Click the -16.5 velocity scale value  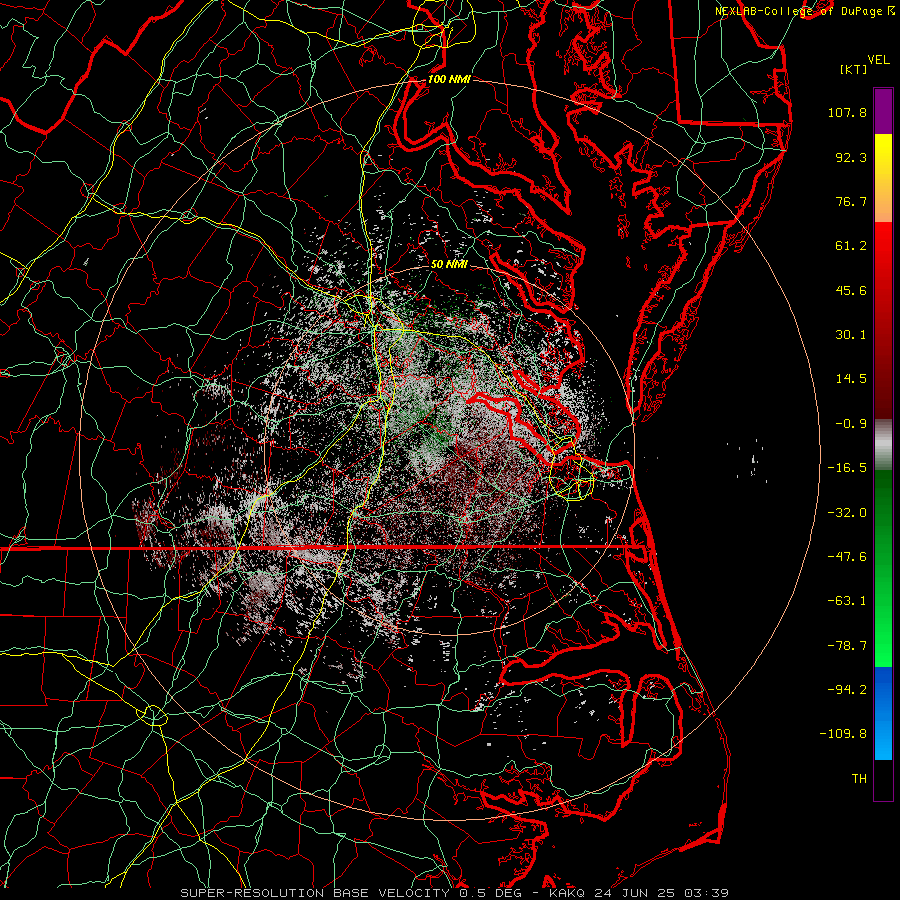tap(847, 468)
